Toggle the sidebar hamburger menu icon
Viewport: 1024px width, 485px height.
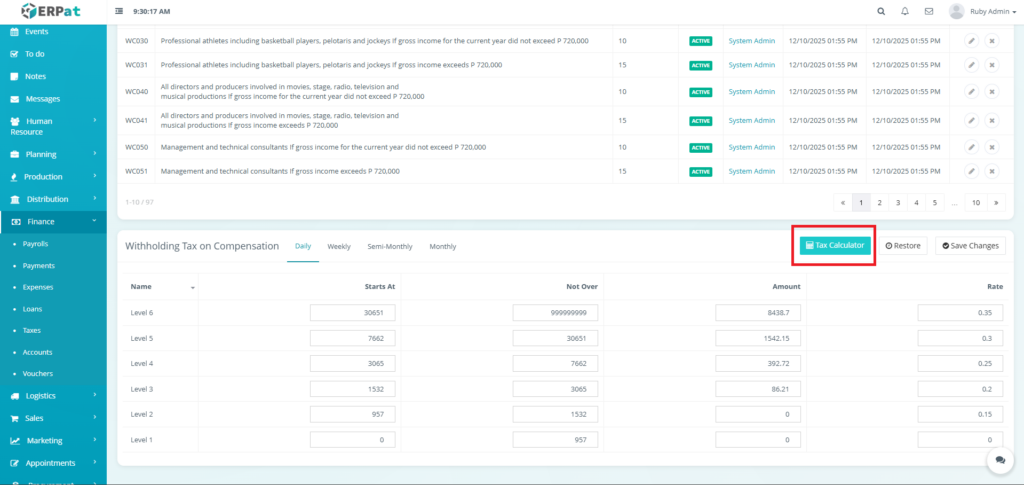pos(120,11)
